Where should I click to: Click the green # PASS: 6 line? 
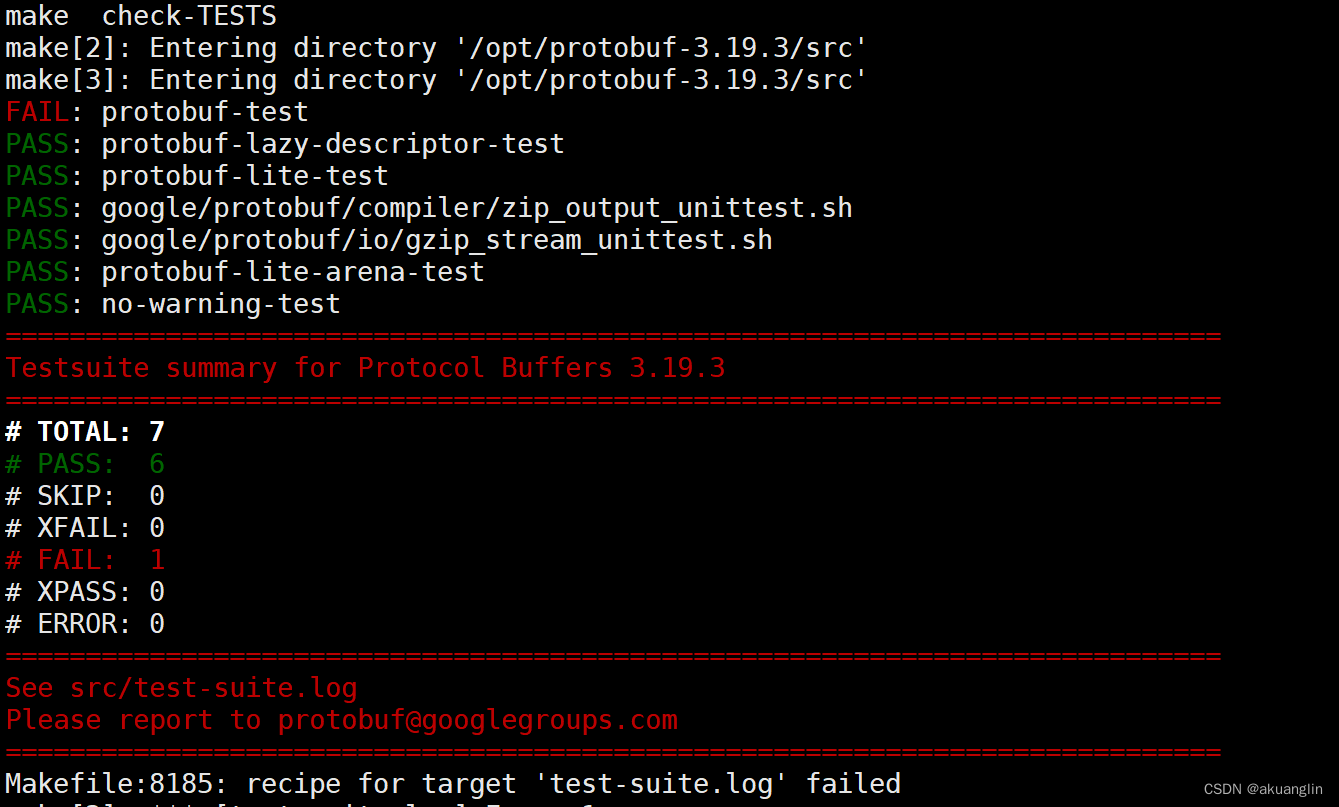(85, 464)
